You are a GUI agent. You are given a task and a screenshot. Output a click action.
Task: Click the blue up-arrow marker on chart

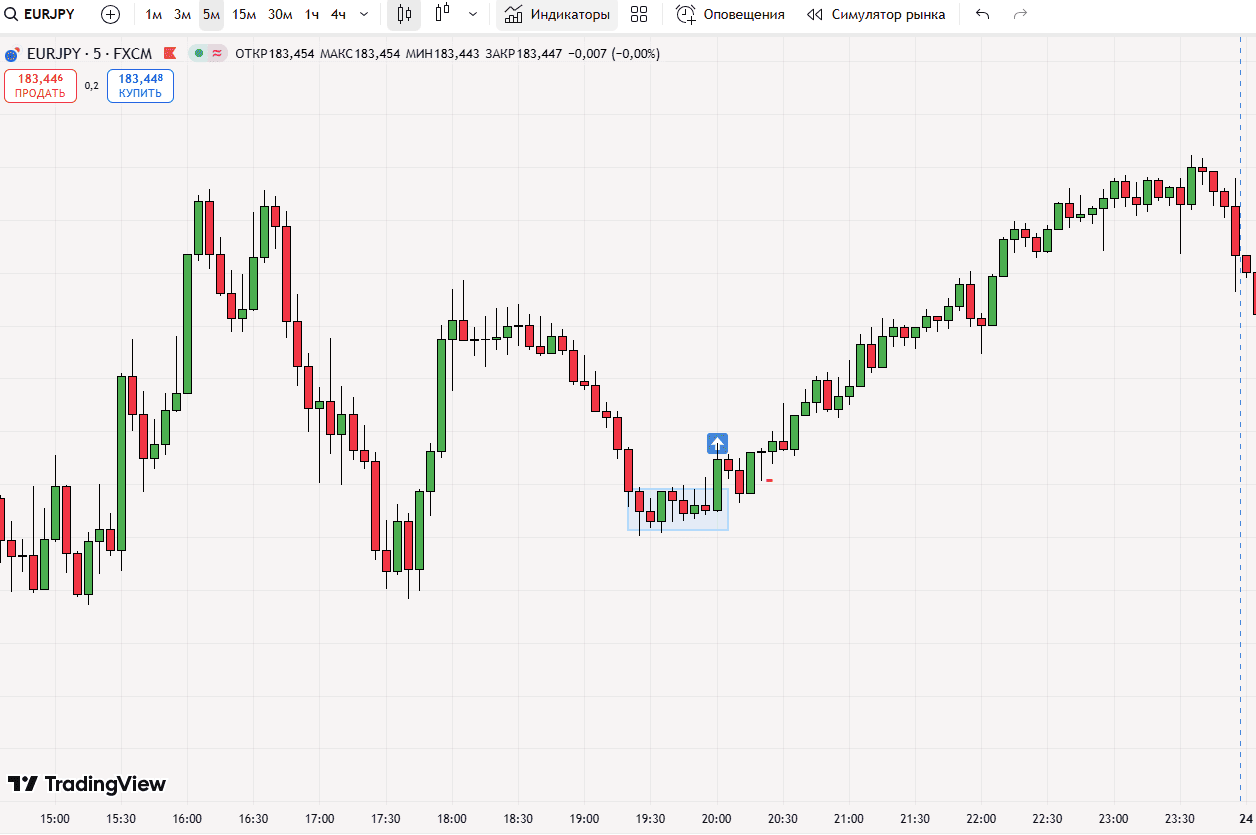point(717,444)
